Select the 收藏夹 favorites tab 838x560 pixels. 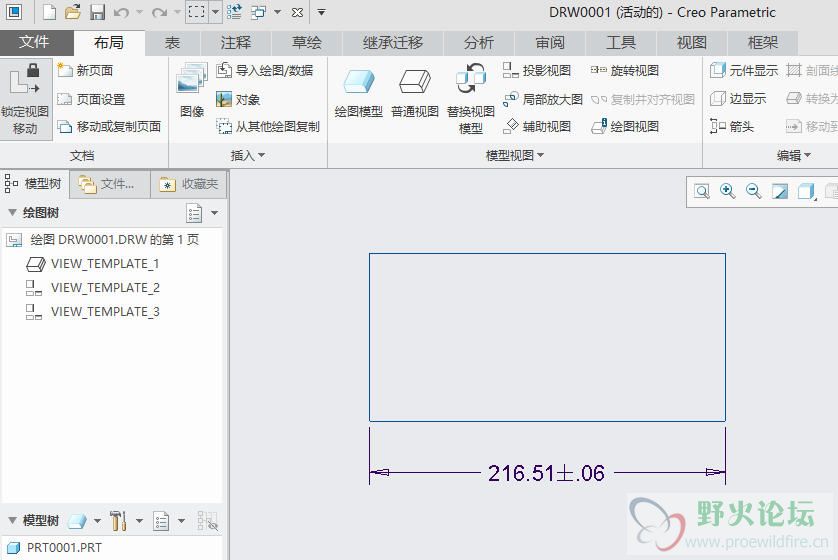coord(189,184)
